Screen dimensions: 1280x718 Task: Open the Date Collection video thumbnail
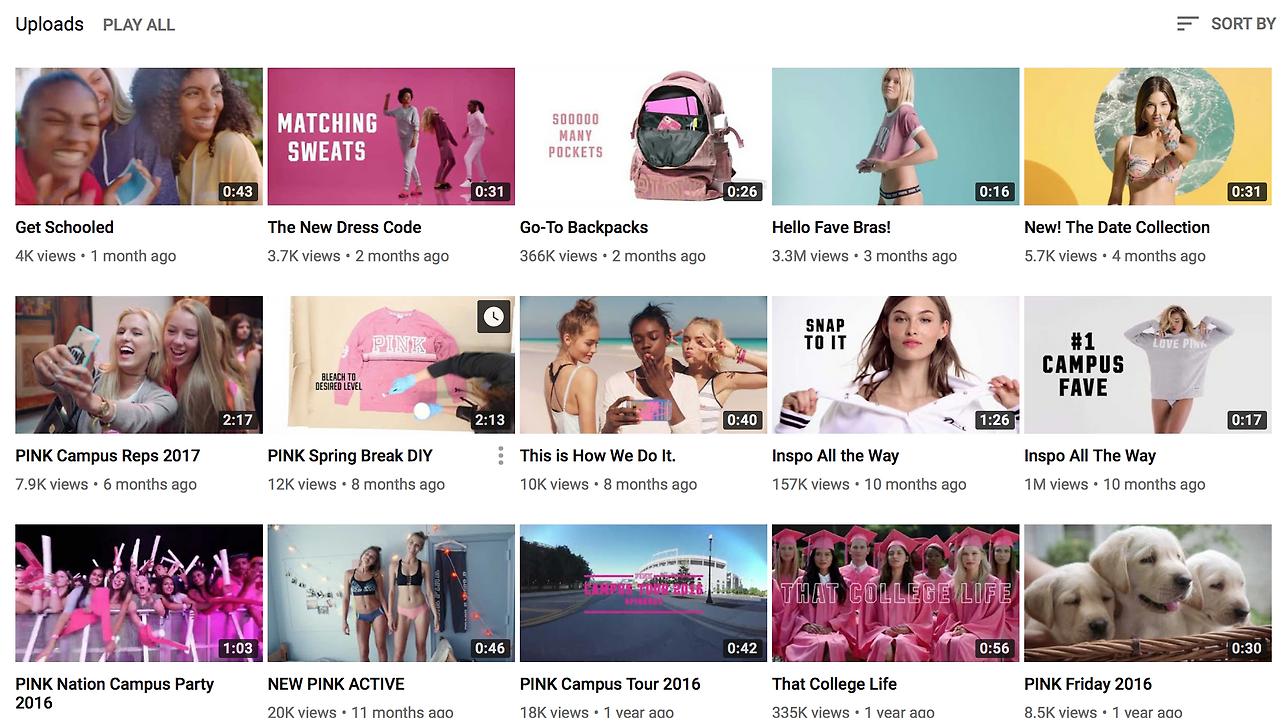click(1148, 136)
